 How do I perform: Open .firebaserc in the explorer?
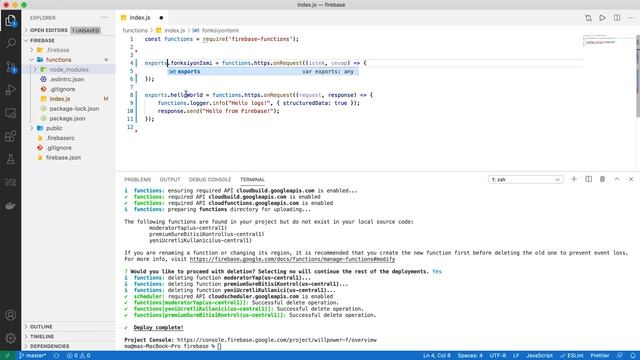click(69, 138)
